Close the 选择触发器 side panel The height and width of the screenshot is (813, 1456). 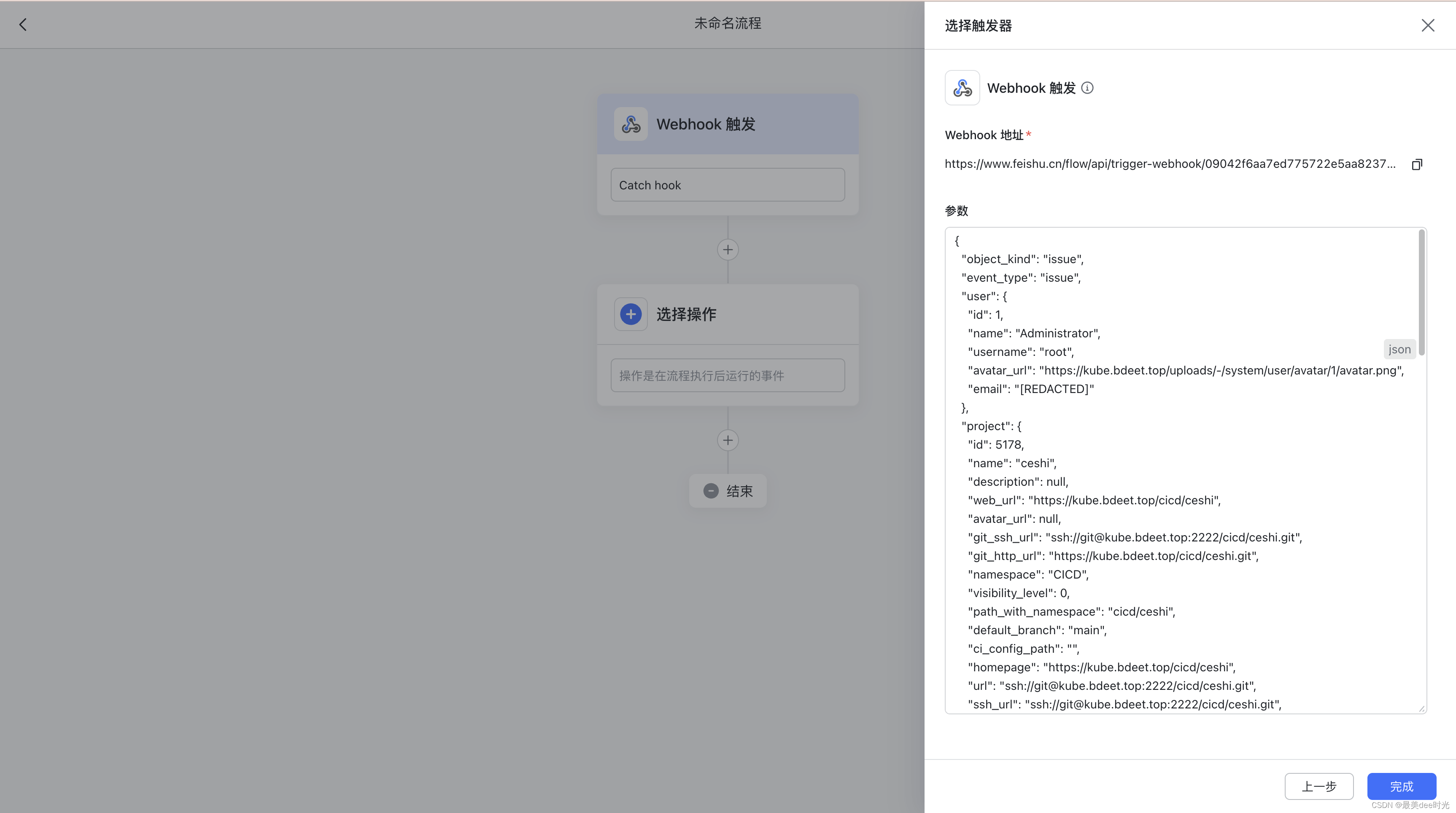click(x=1428, y=25)
